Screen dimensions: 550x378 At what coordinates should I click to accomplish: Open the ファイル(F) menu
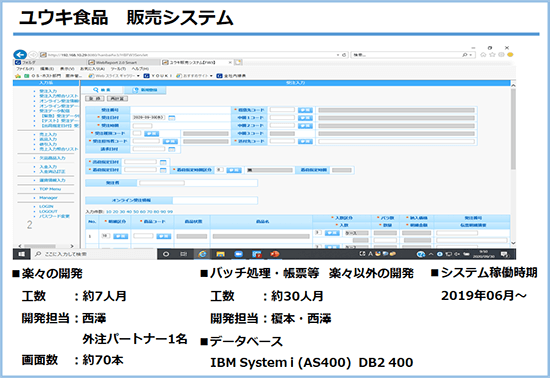(25, 69)
